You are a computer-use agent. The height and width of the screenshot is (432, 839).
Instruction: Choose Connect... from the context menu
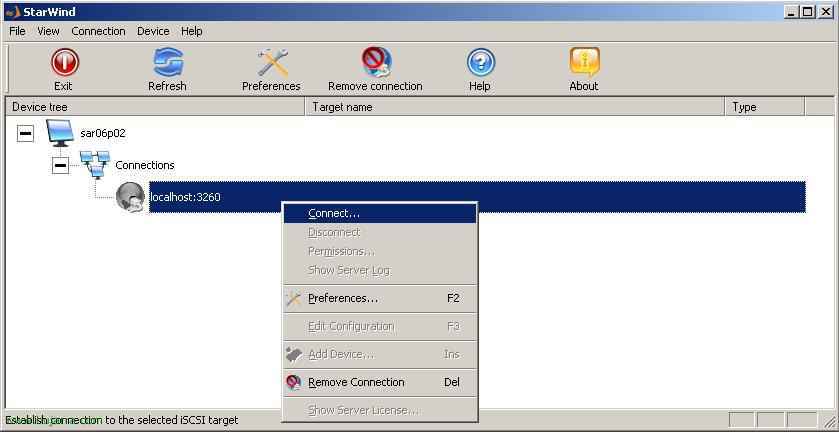pos(379,213)
